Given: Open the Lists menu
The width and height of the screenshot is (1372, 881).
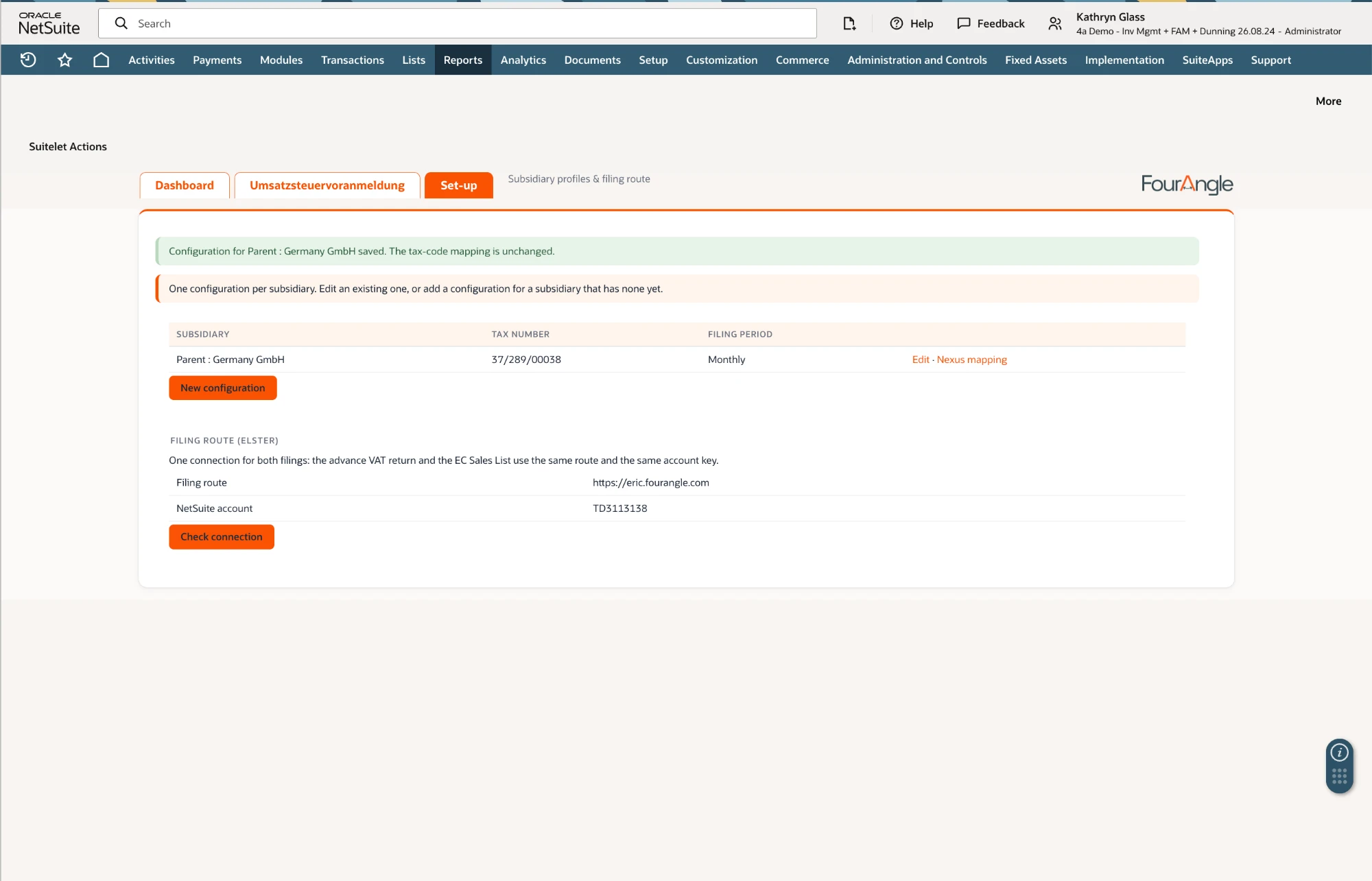Looking at the screenshot, I should [414, 60].
